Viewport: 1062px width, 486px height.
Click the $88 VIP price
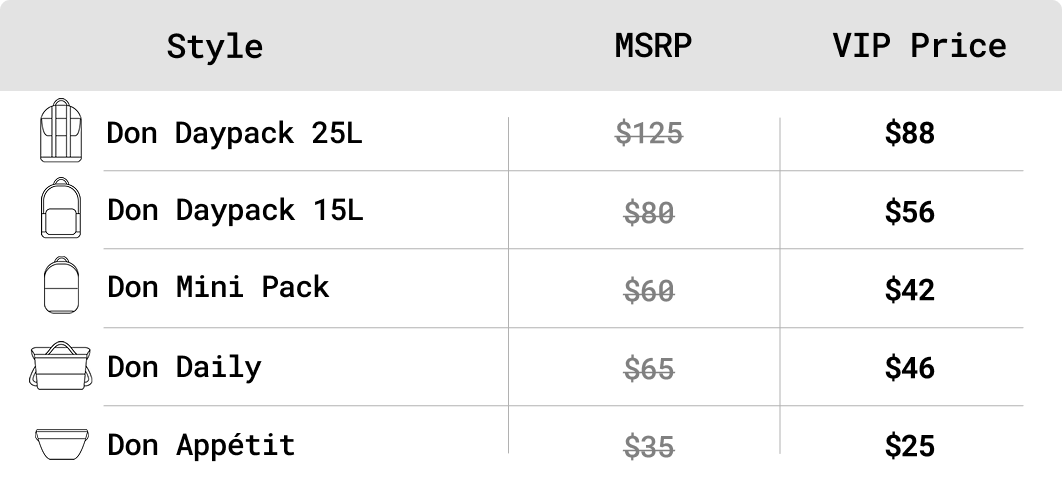click(x=910, y=133)
